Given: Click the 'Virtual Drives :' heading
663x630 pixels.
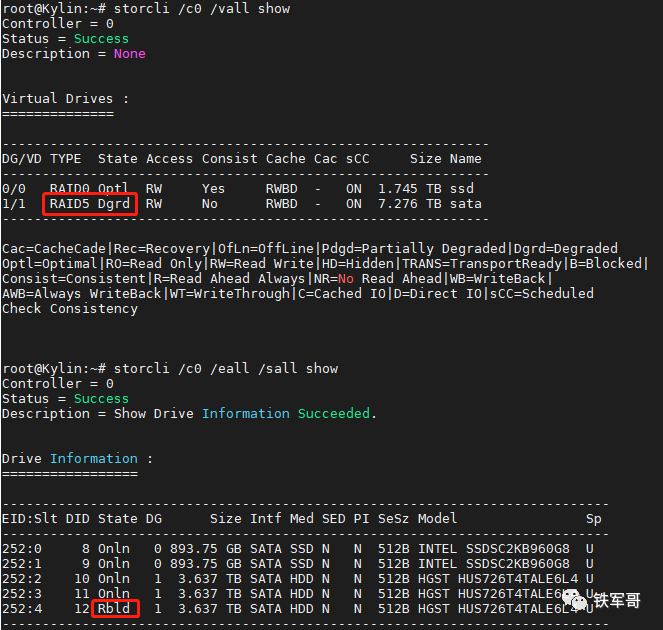Looking at the screenshot, I should click(66, 99).
